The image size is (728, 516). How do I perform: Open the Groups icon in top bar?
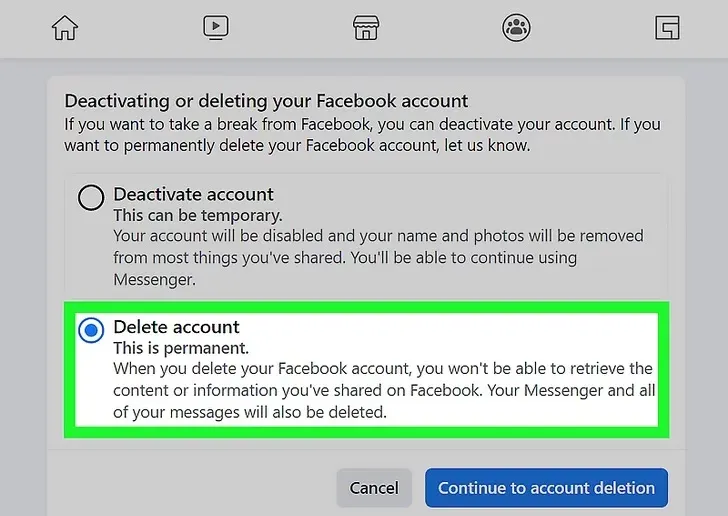(516, 28)
